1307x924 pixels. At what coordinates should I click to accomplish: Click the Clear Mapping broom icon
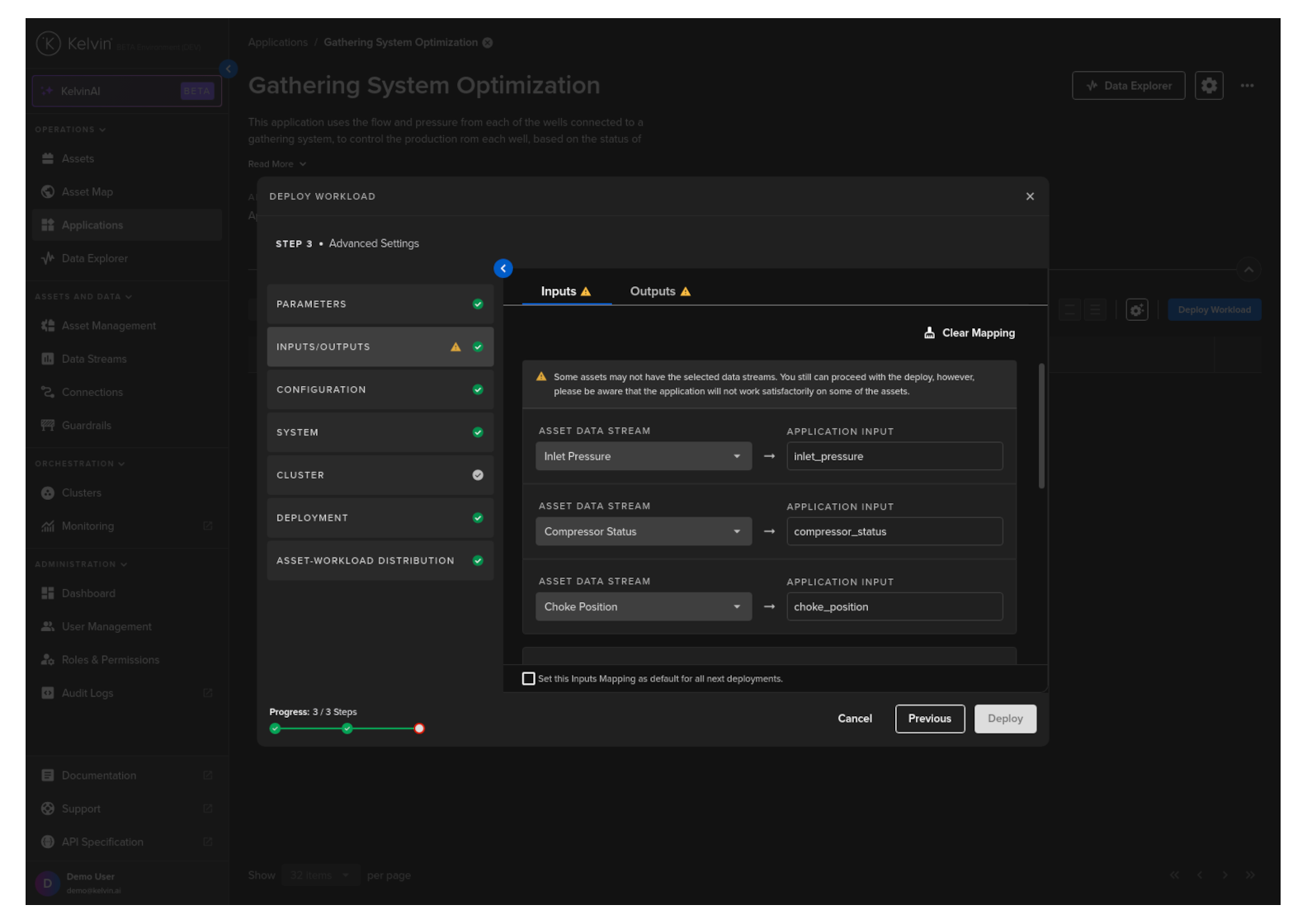(x=929, y=332)
